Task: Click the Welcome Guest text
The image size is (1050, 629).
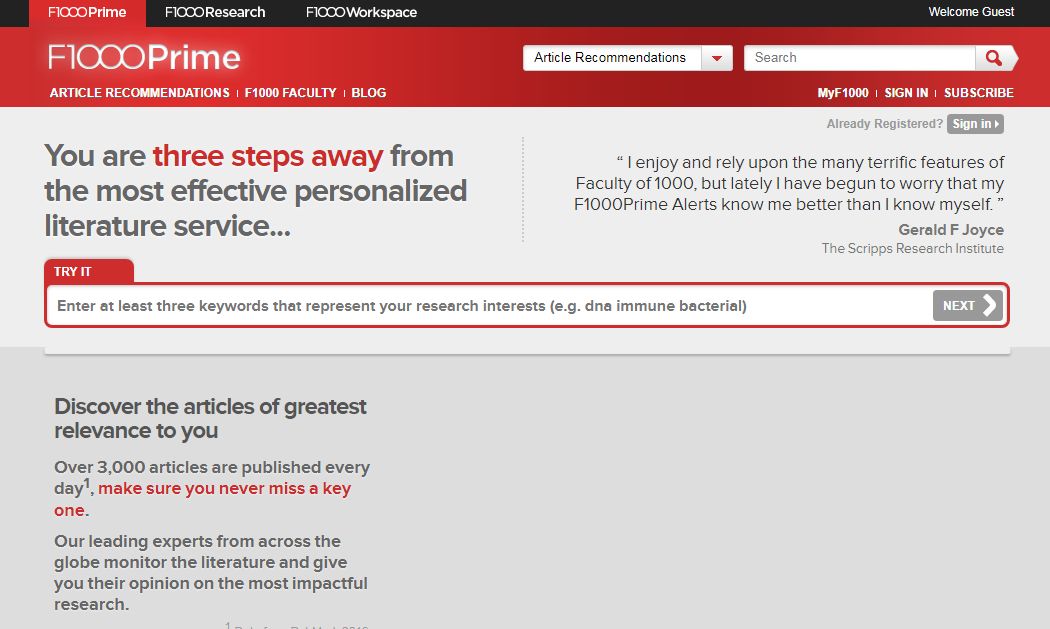Action: (971, 12)
